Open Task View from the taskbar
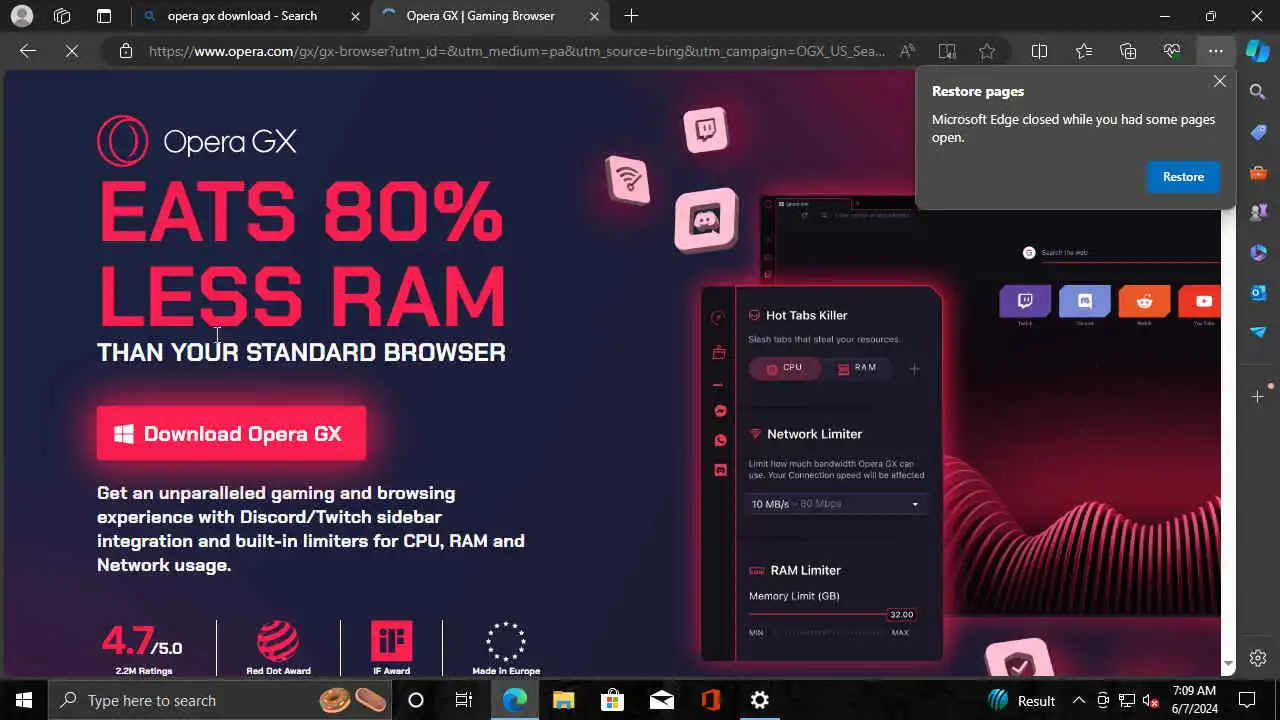This screenshot has height=720, width=1280. click(x=464, y=700)
